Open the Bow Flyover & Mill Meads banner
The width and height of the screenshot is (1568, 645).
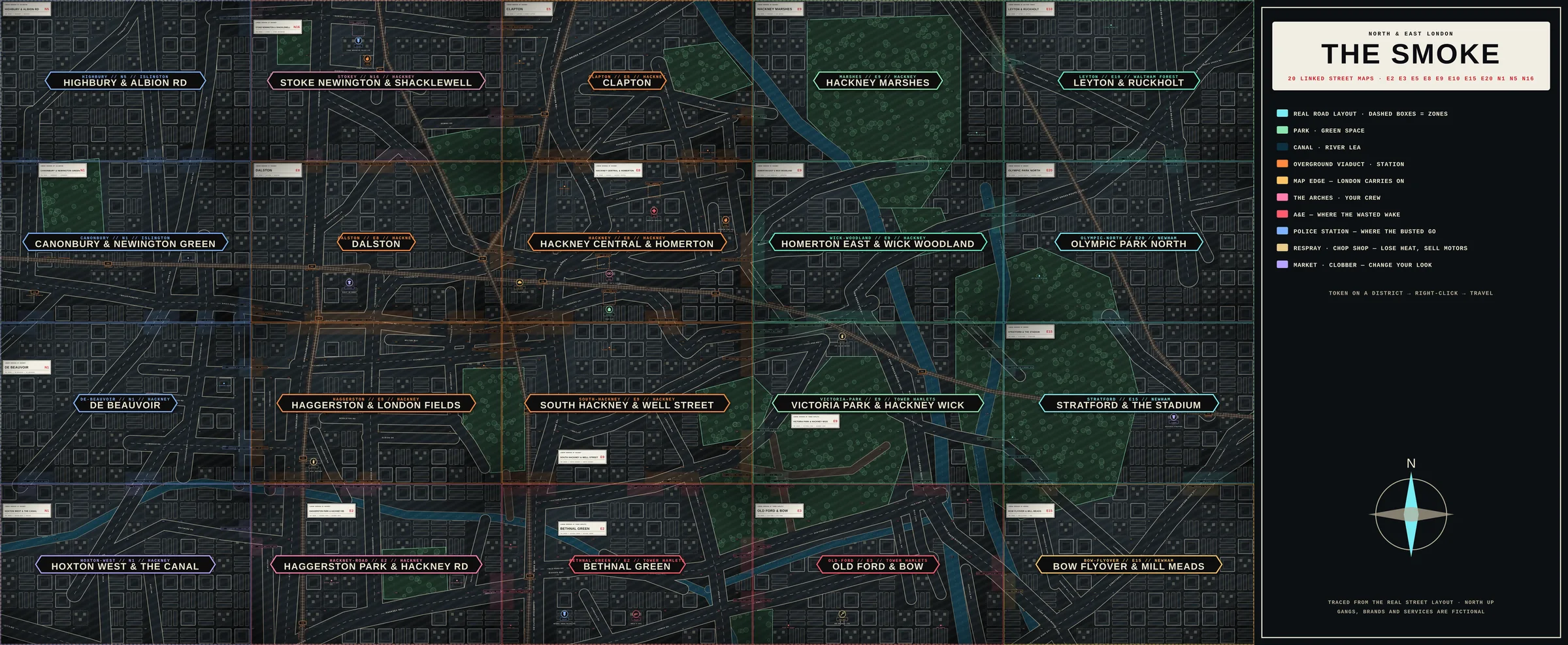pos(1128,565)
